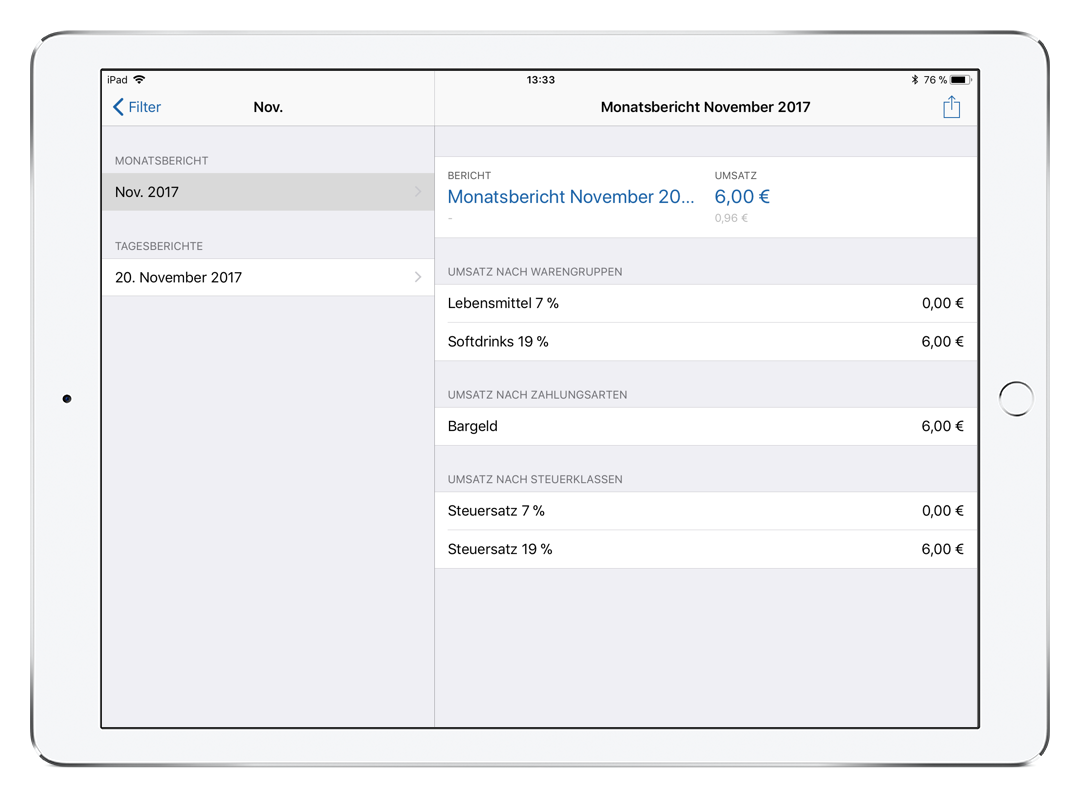Go back to Filter
This screenshot has width=1080, height=800.
pos(144,107)
